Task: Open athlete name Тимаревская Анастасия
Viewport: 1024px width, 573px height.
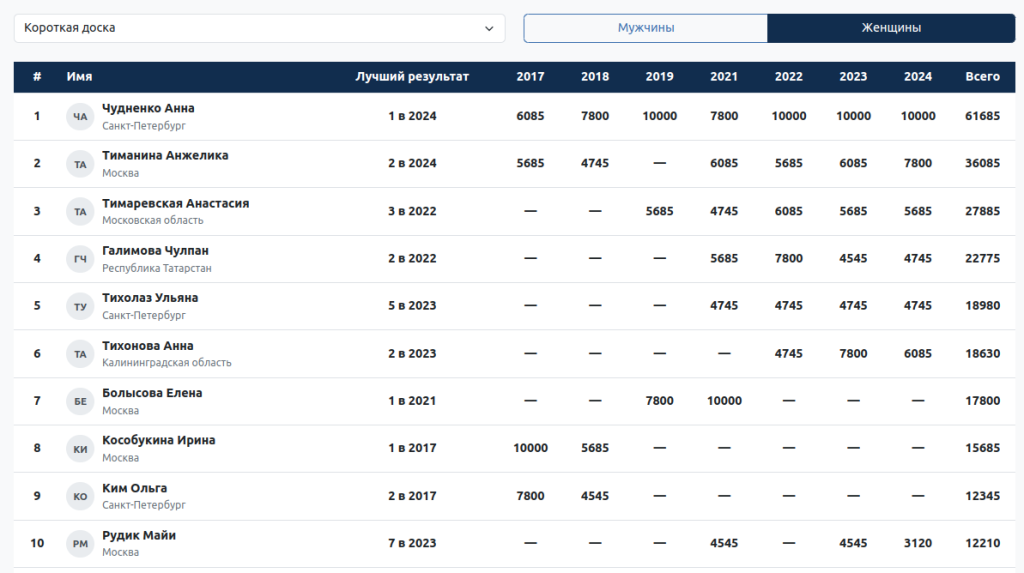Action: pos(175,203)
